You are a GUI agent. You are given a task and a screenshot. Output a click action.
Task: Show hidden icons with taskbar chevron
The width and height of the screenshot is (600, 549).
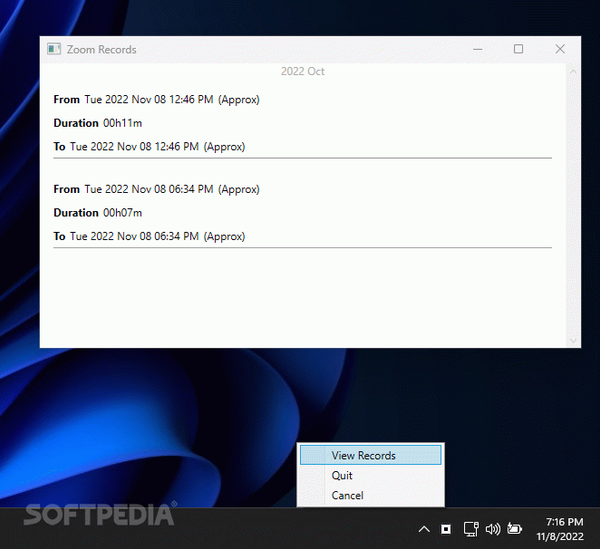click(424, 529)
